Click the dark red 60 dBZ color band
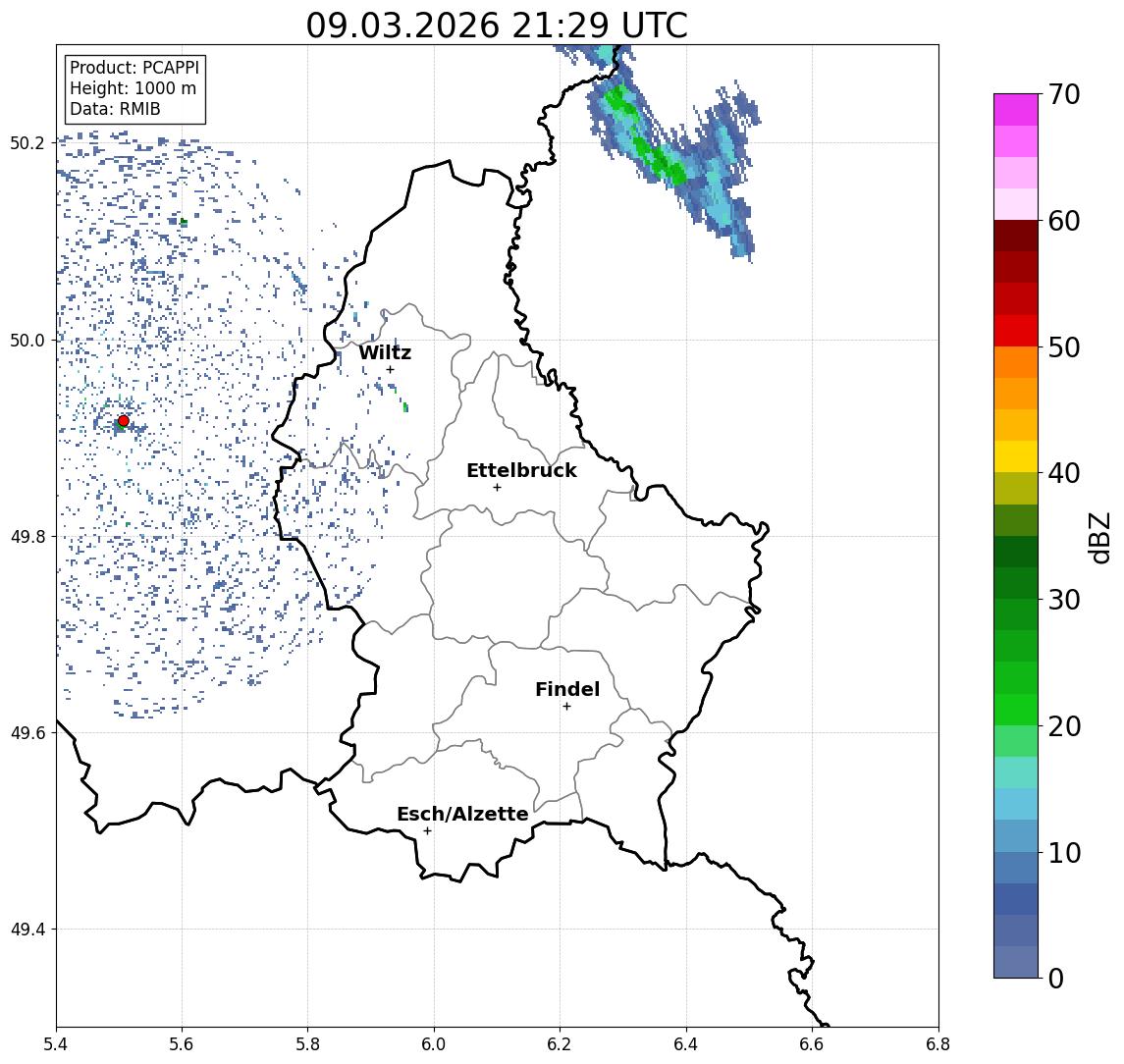1124x1064 pixels. 1016,236
